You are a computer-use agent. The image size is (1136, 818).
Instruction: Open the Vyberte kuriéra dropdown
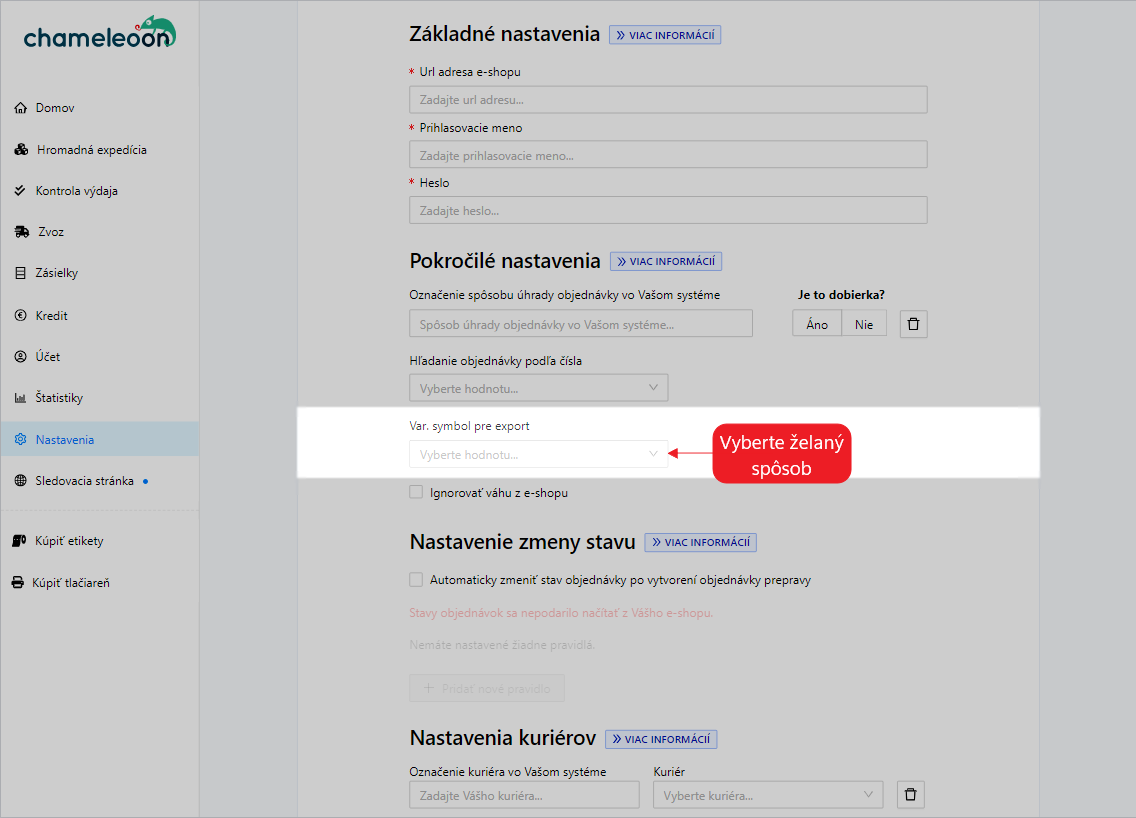pos(767,794)
